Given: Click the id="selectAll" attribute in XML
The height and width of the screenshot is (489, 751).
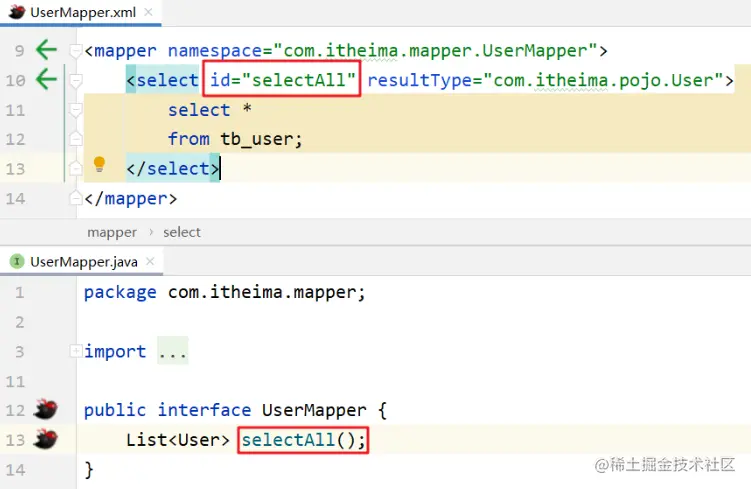Looking at the screenshot, I should (282, 80).
